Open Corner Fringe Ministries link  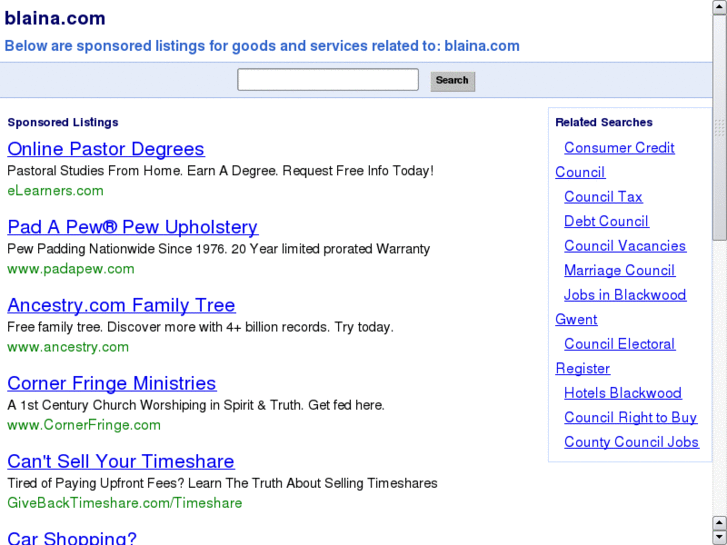(112, 383)
